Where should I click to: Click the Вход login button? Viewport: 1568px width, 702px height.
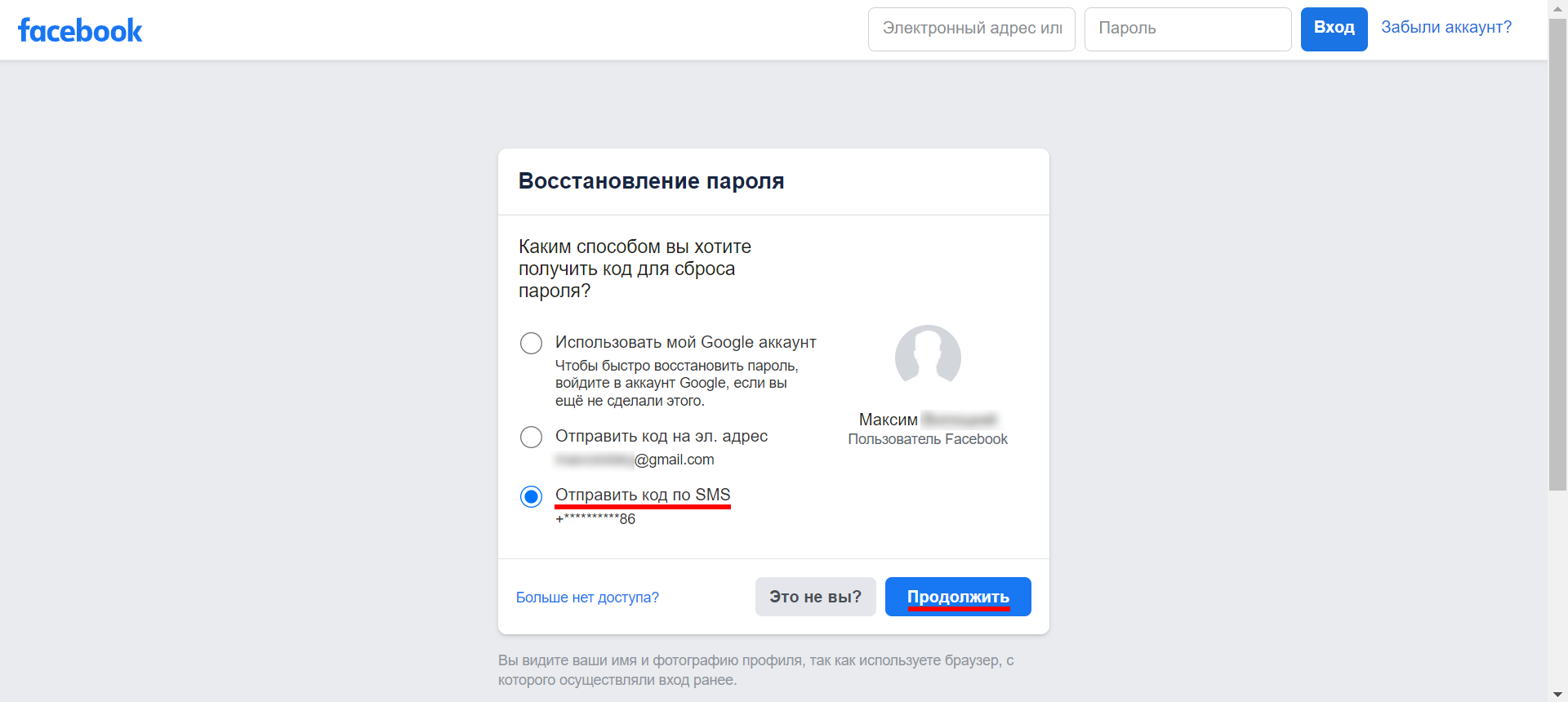pyautogui.click(x=1334, y=29)
